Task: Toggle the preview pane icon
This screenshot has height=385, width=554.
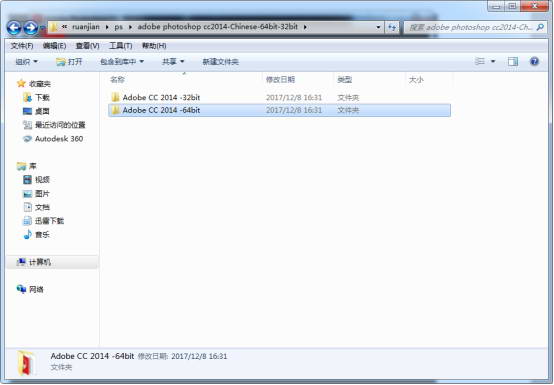Action: coord(513,61)
